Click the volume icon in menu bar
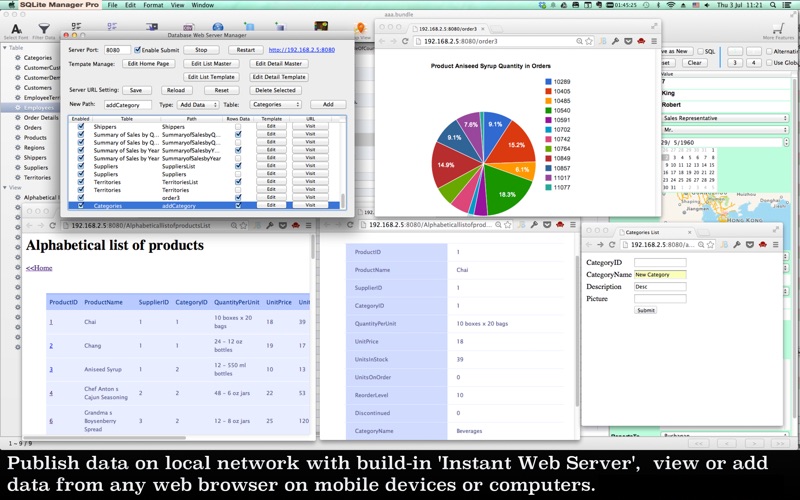The width and height of the screenshot is (800, 500). tap(707, 5)
